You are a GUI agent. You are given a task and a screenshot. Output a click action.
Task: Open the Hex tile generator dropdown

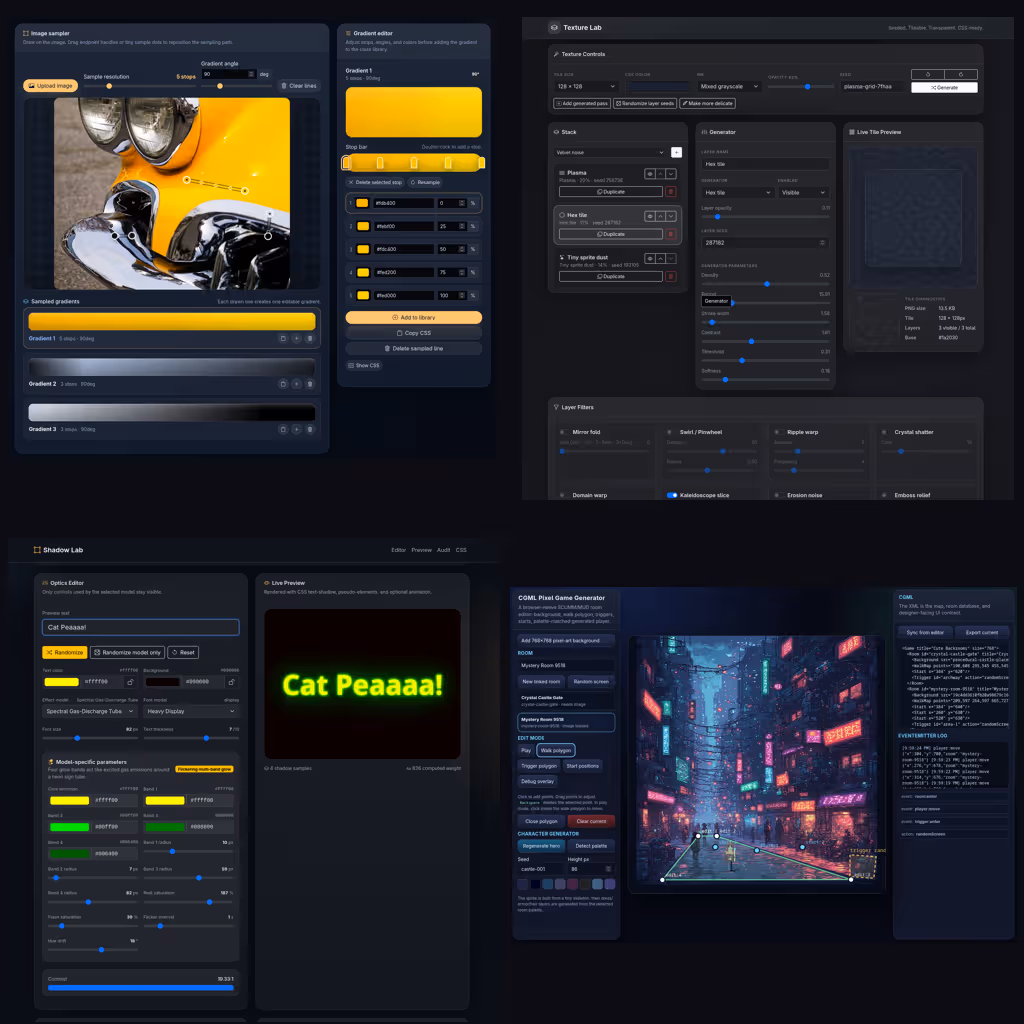click(737, 193)
